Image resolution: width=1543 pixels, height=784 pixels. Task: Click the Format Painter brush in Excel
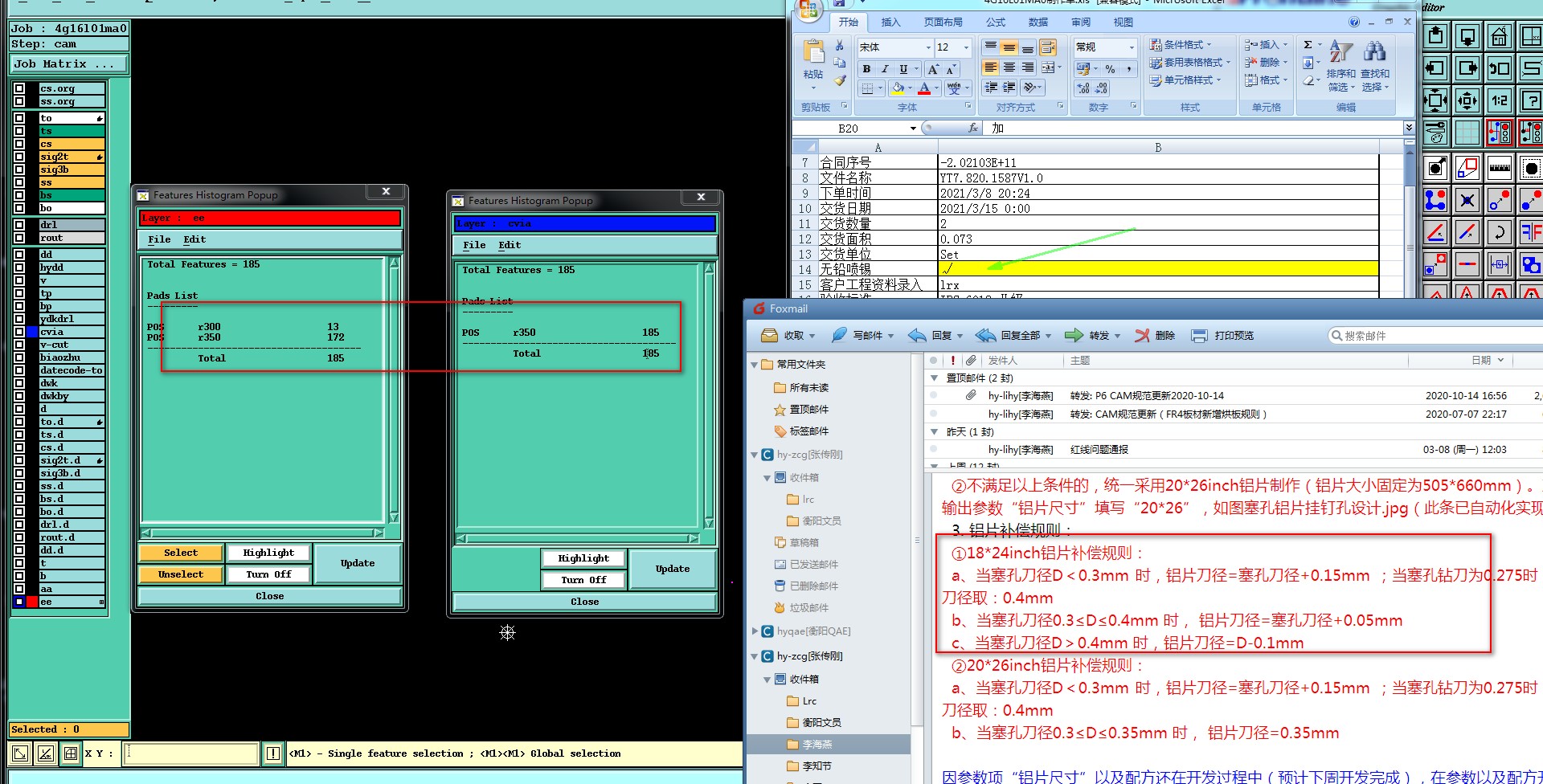coord(839,80)
